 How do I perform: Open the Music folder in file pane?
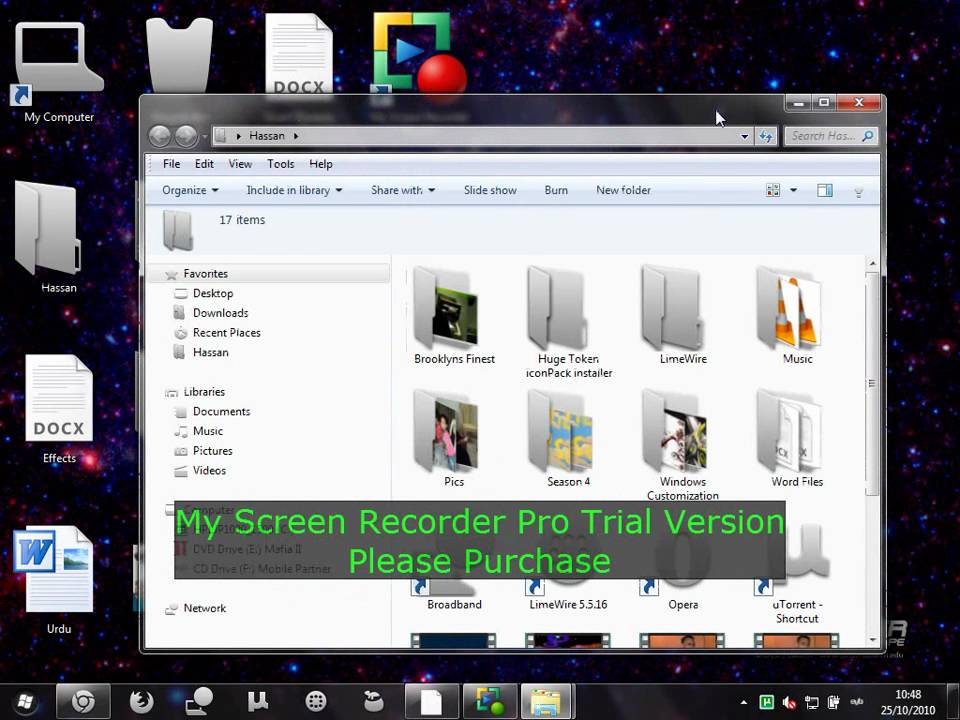pos(797,315)
